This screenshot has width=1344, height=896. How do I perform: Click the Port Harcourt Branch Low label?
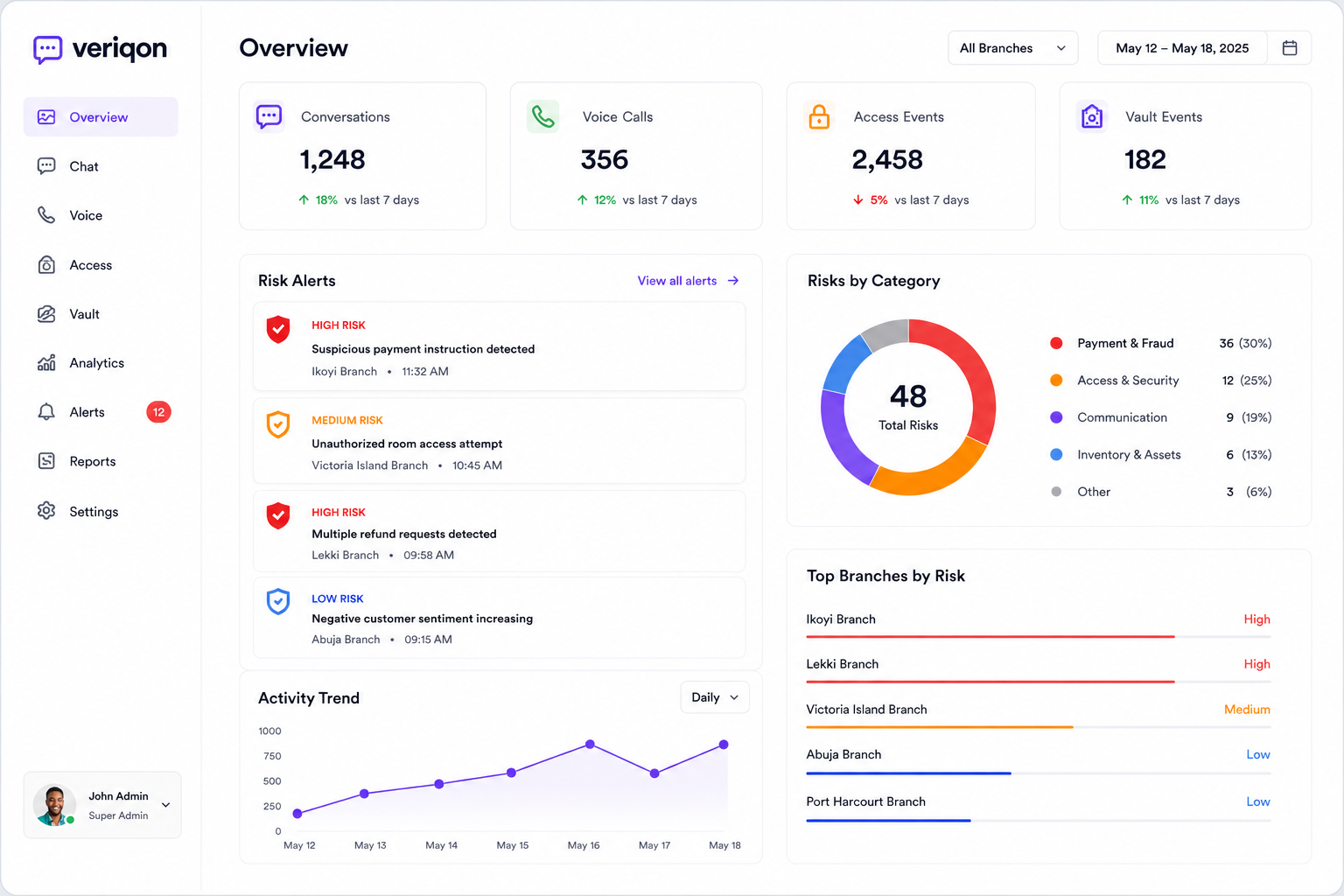[1258, 801]
